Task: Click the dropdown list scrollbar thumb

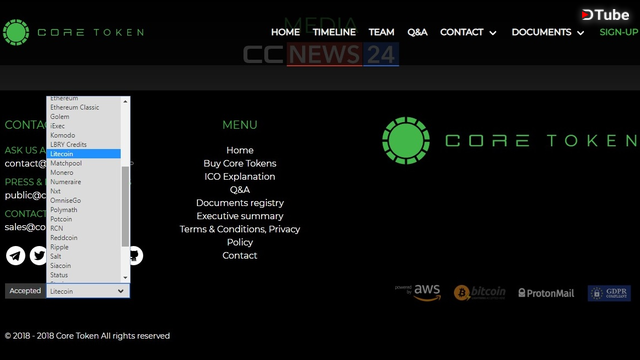Action: click(125, 207)
